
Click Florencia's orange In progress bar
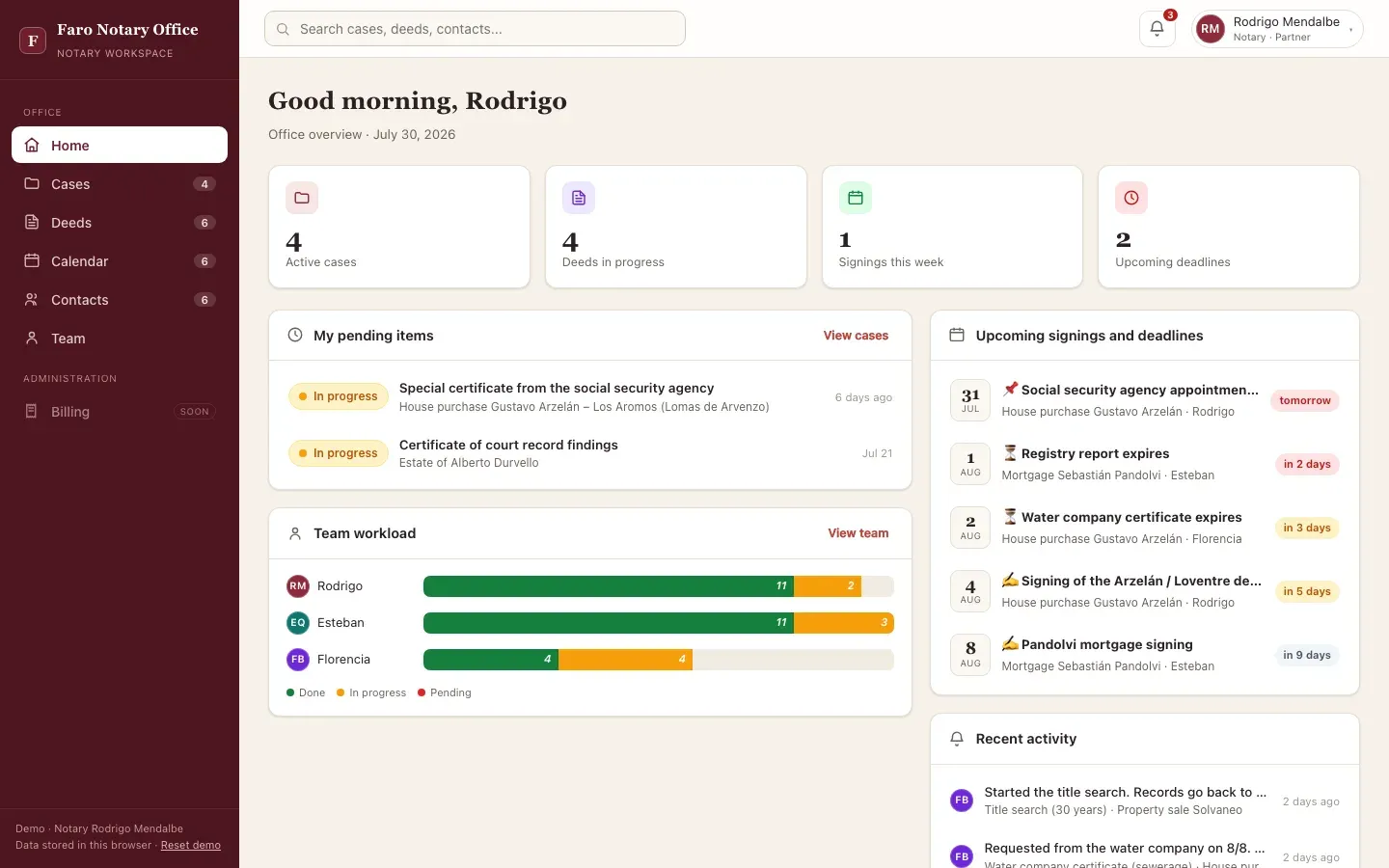pyautogui.click(x=625, y=660)
